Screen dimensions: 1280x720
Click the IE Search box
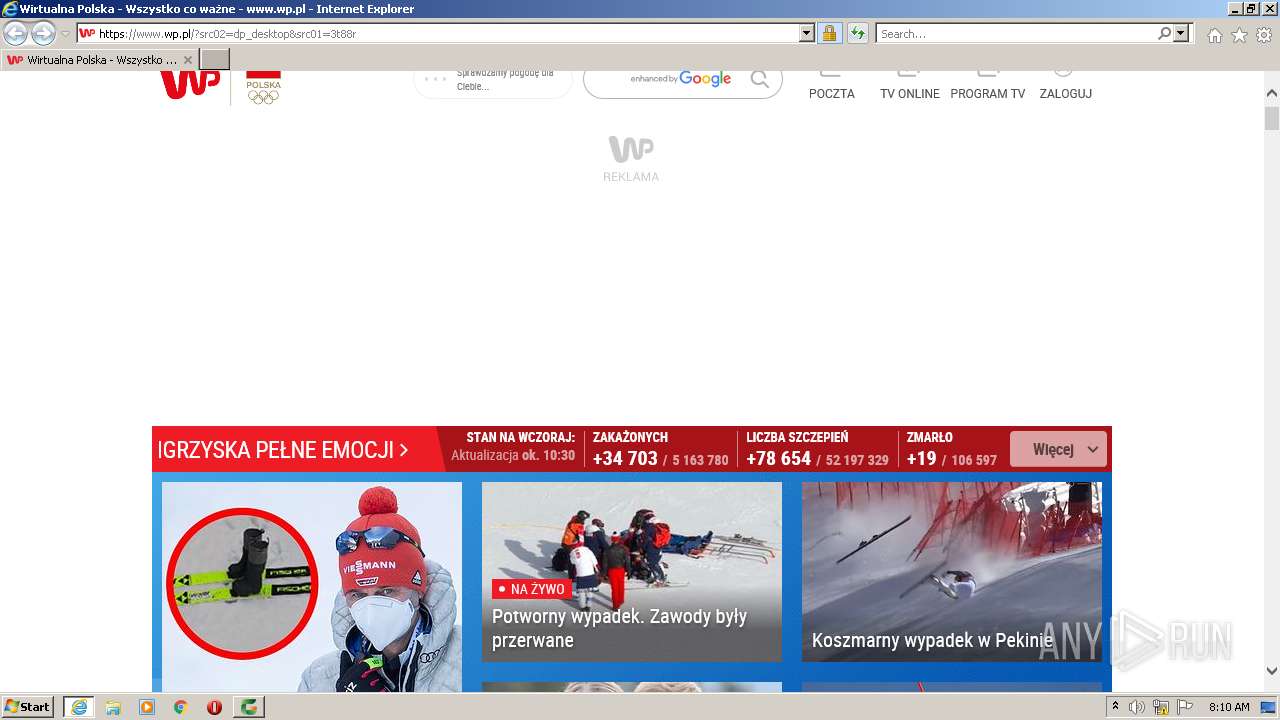coord(1016,33)
